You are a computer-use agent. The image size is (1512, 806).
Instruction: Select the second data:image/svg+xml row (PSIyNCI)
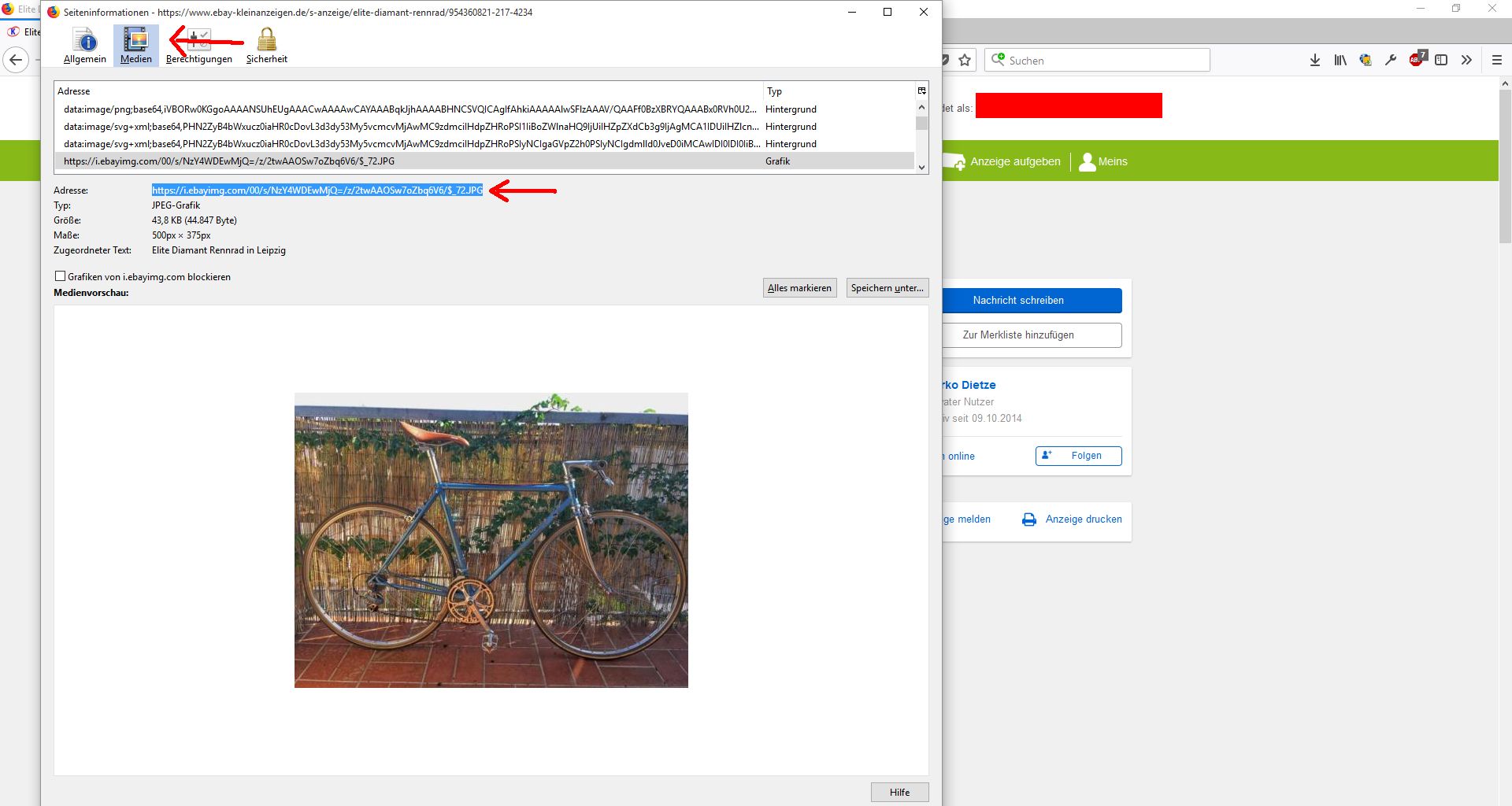click(x=484, y=144)
